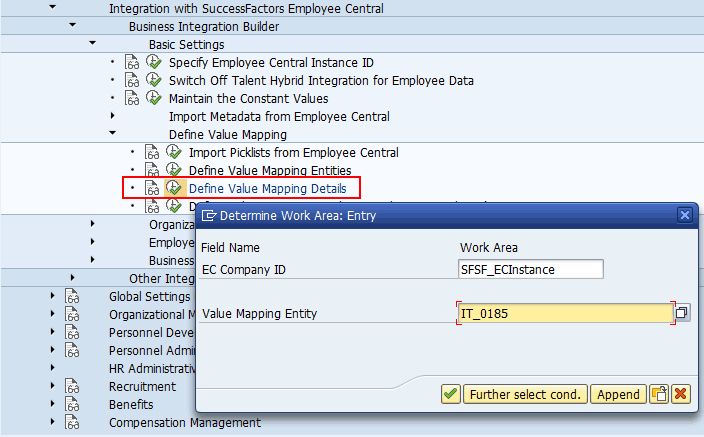Screen dimensions: 704x437
Task: Click the Further select cond. button
Action: coord(525,394)
